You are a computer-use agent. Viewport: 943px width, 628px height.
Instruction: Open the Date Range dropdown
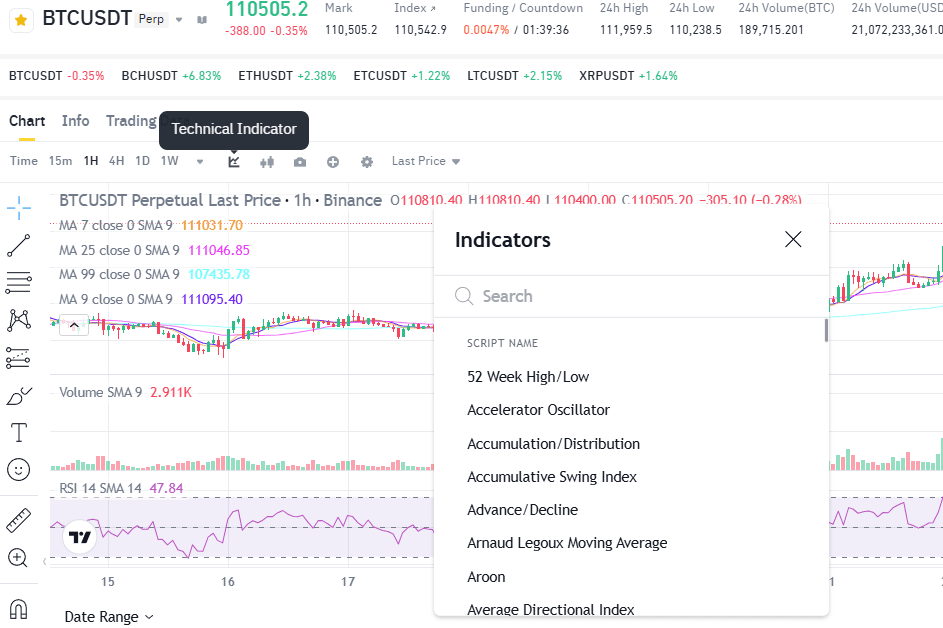pos(109,617)
